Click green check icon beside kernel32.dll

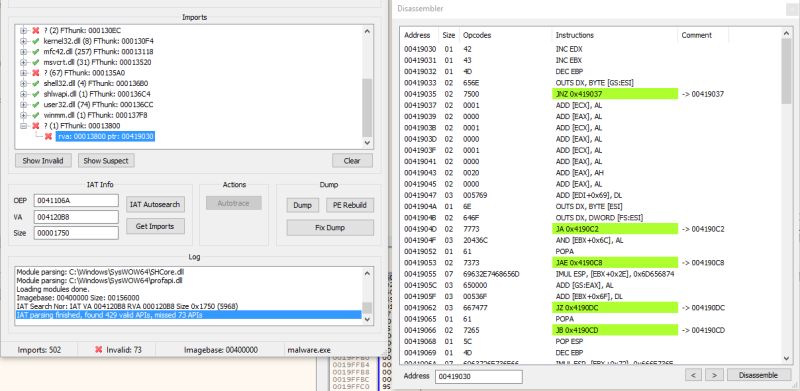pos(36,41)
